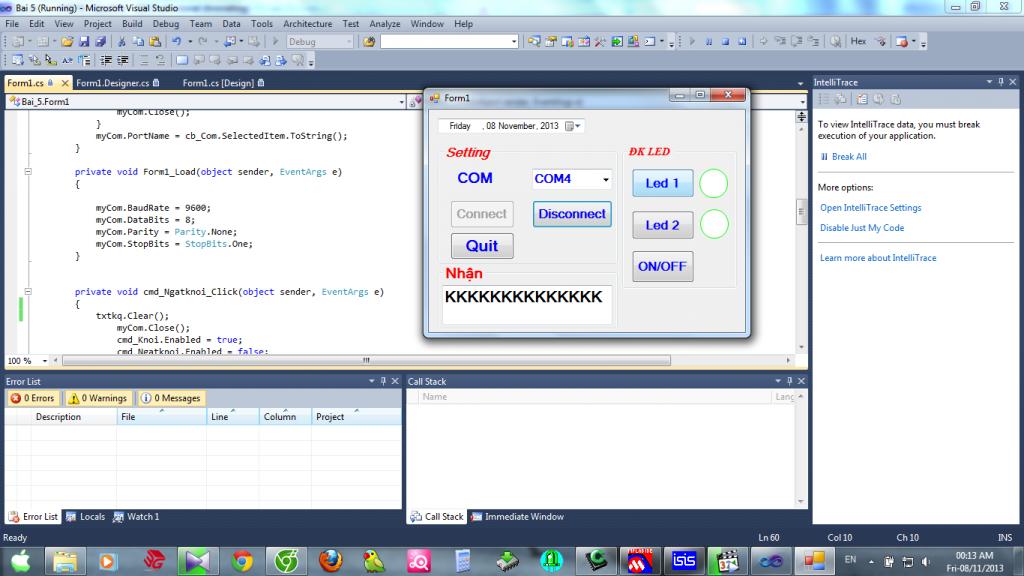
Task: Open Firefox from the taskbar
Action: pyautogui.click(x=330, y=560)
